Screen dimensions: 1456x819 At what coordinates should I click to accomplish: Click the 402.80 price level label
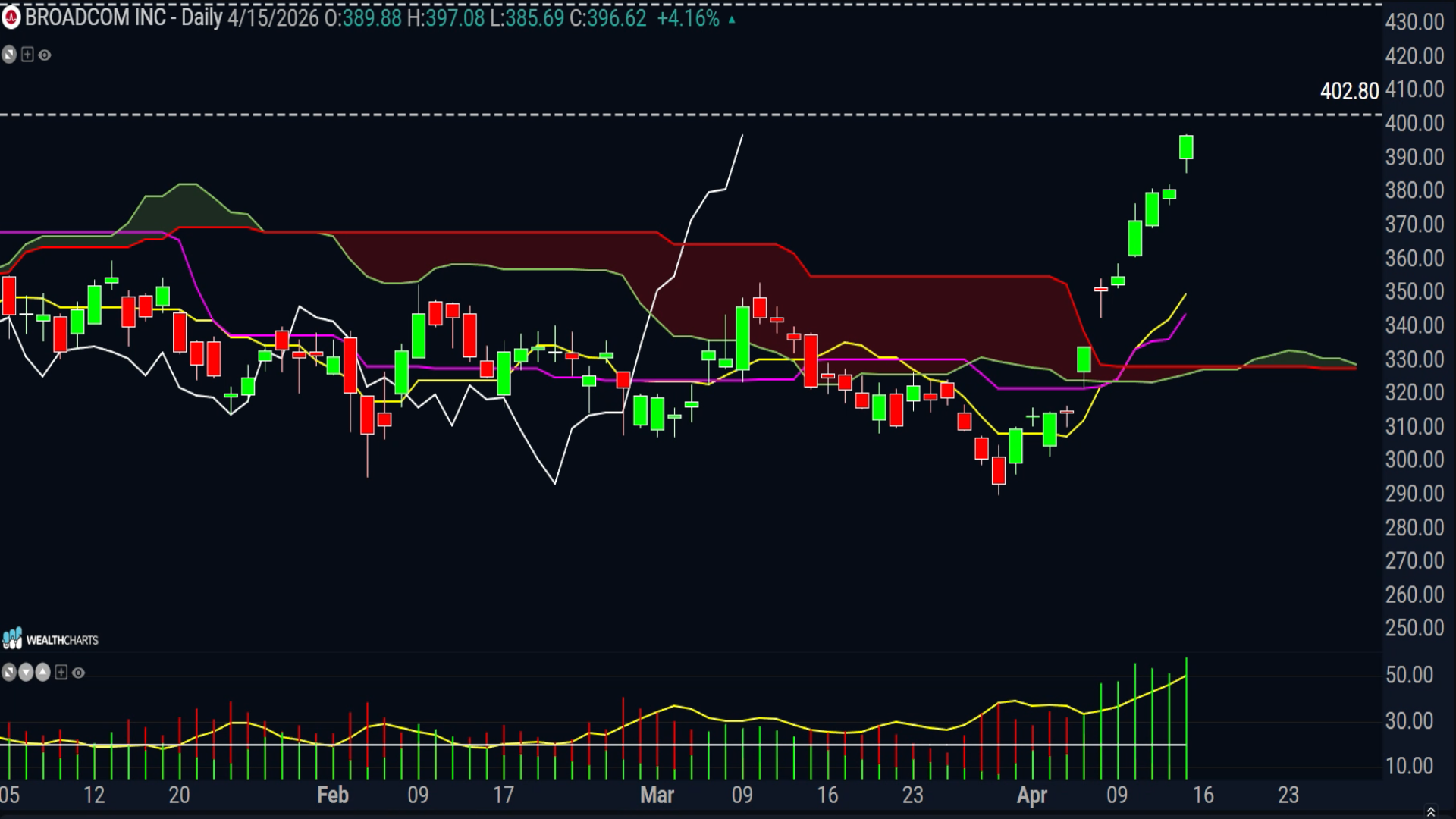[x=1349, y=92]
